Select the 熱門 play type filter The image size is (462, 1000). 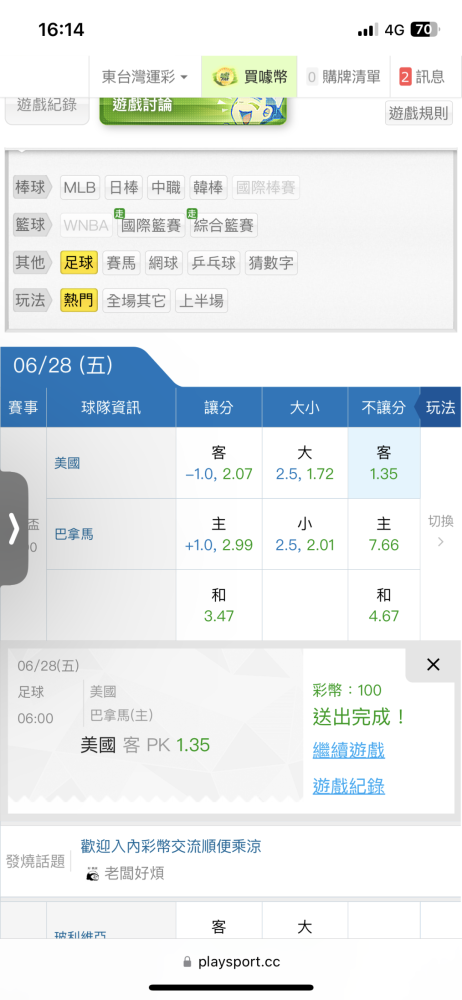pos(79,300)
